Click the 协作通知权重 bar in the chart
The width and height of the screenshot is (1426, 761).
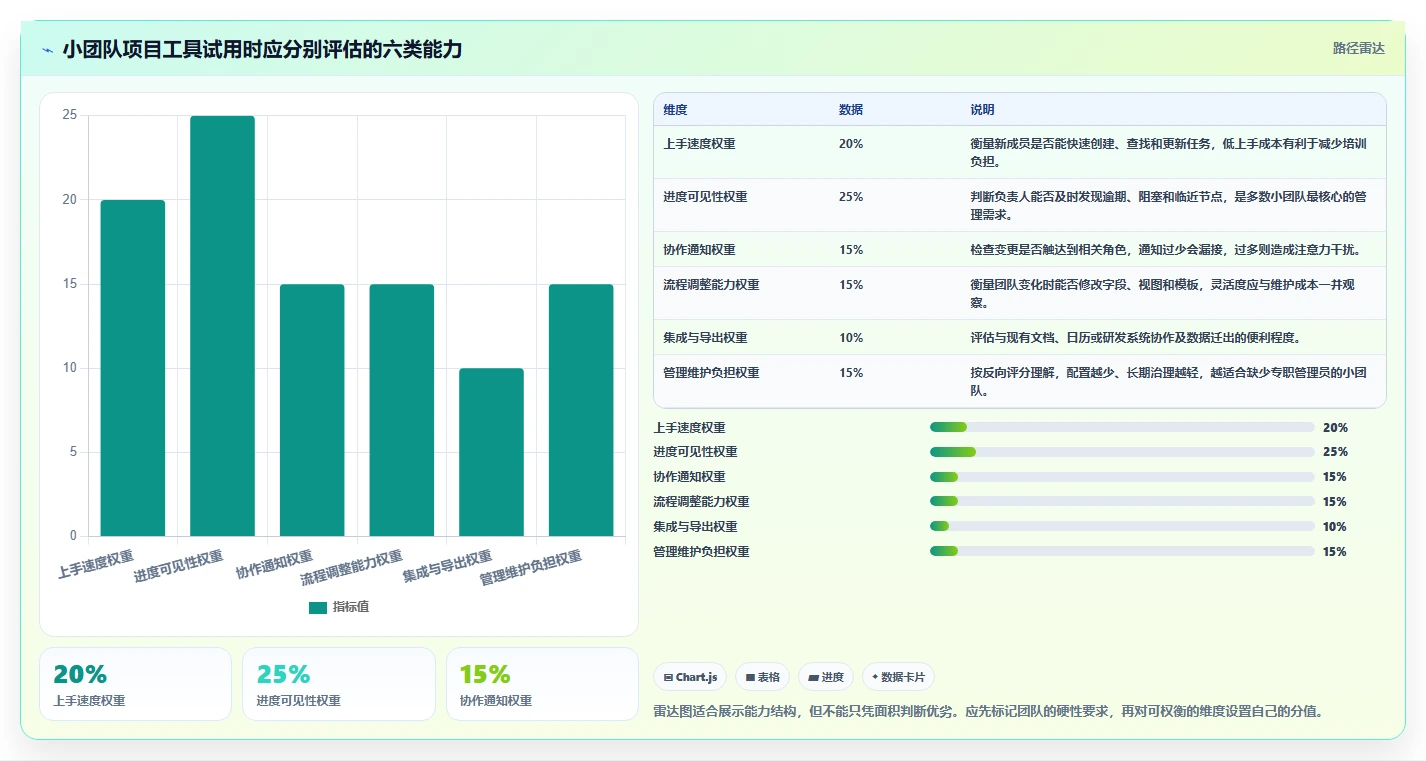[x=312, y=410]
